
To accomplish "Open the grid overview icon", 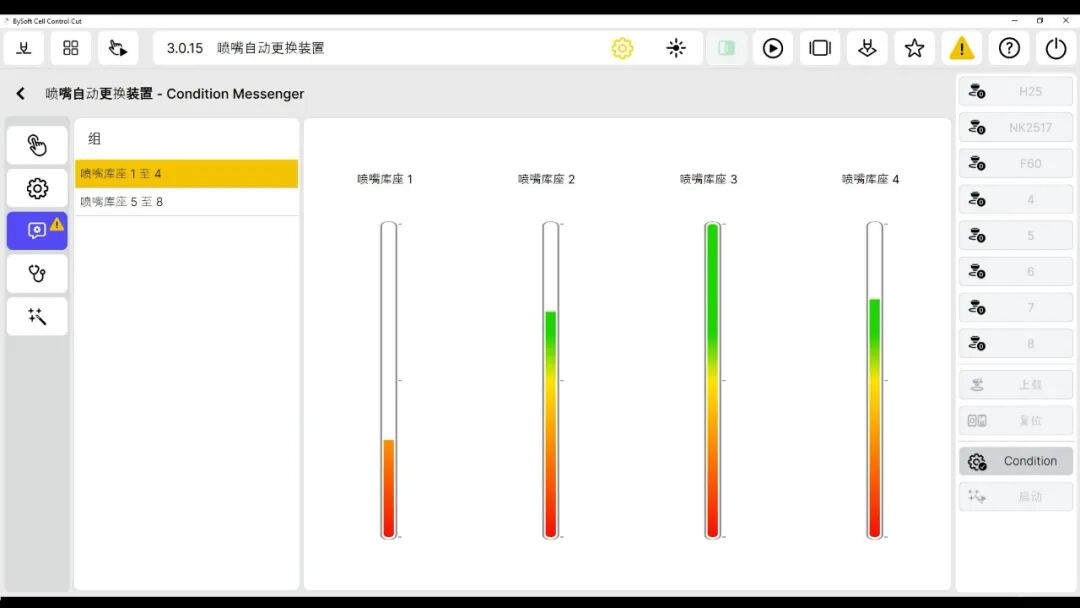I will tap(71, 48).
